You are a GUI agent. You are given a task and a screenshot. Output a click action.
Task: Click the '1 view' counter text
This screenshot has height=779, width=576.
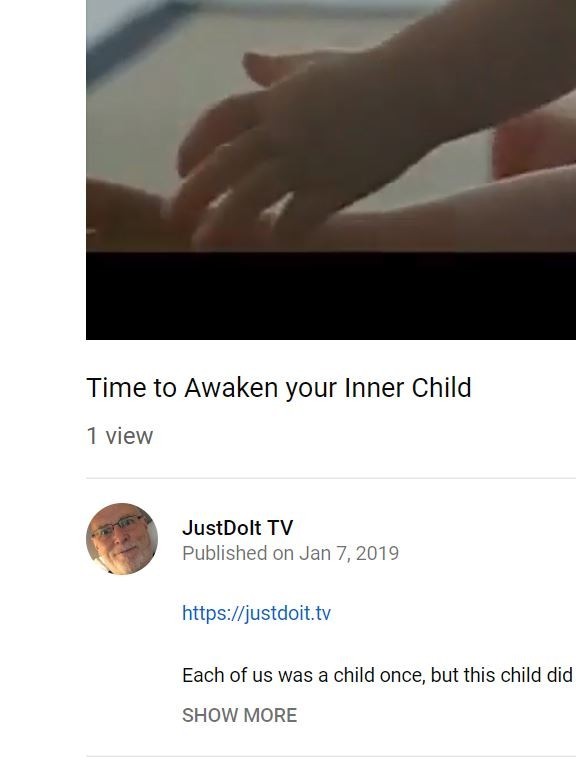click(x=120, y=436)
